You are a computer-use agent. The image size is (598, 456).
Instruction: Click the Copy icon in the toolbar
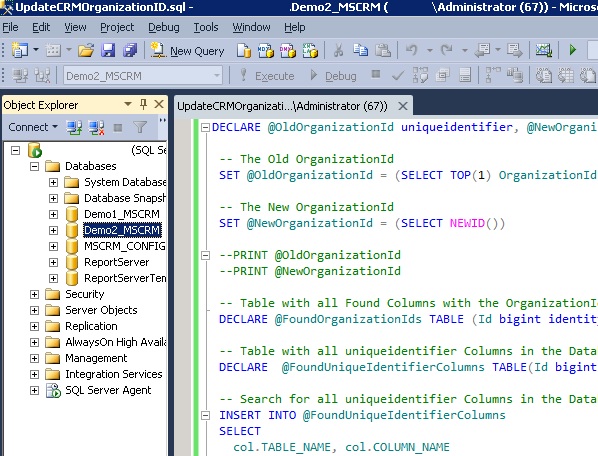coord(360,50)
